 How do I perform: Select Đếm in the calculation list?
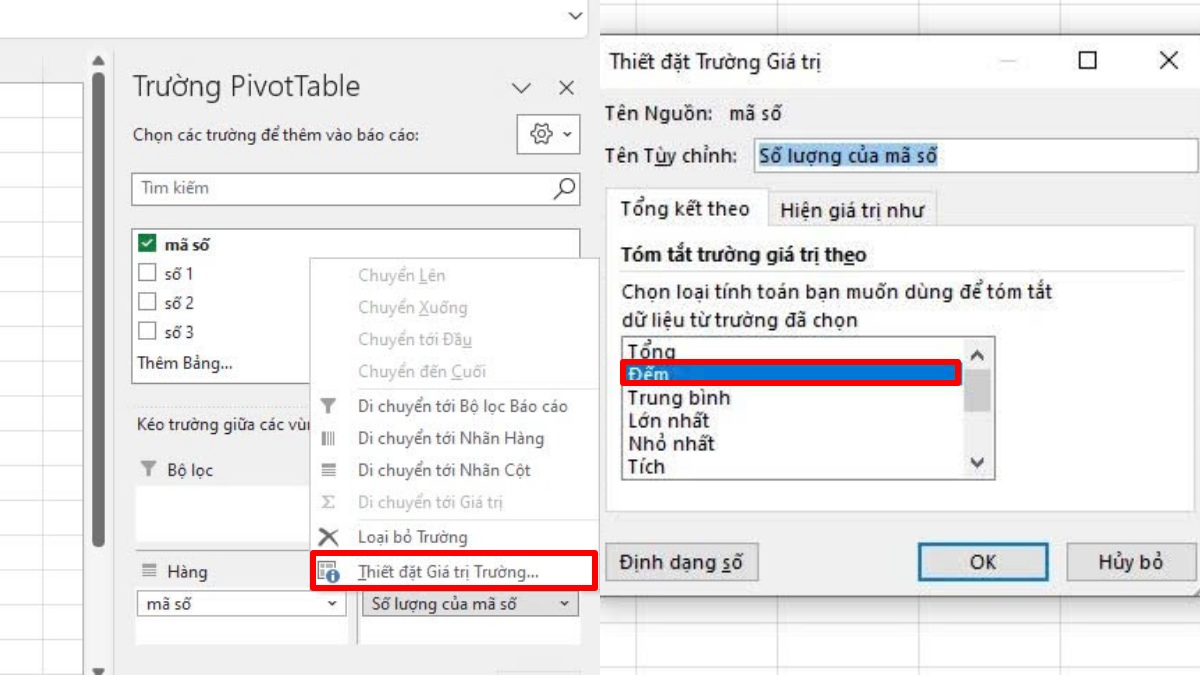click(792, 374)
